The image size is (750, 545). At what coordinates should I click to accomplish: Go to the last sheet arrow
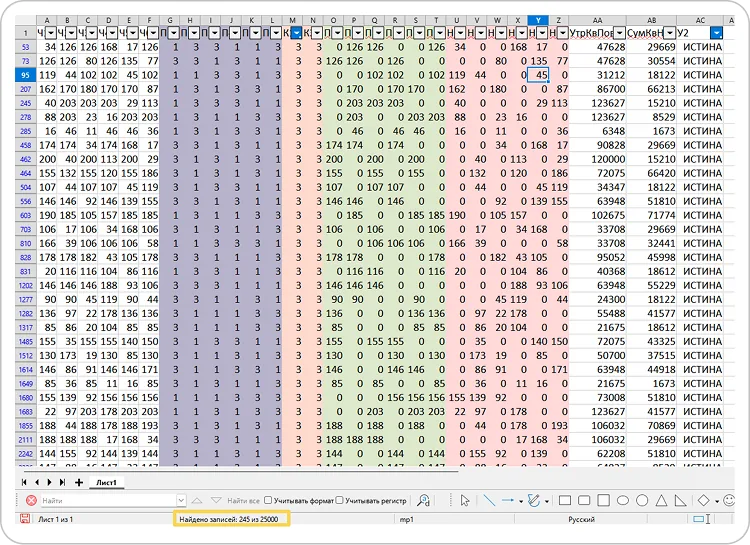coord(62,482)
